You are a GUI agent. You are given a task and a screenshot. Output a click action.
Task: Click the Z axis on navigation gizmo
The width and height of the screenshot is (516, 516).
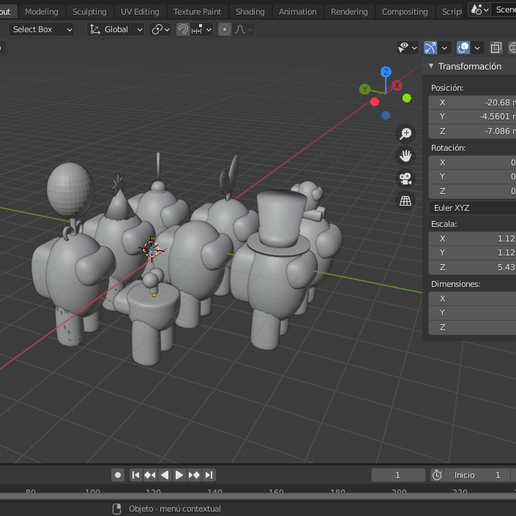click(386, 72)
